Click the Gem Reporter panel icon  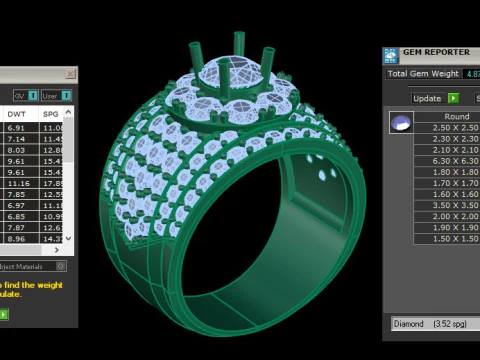pos(391,56)
